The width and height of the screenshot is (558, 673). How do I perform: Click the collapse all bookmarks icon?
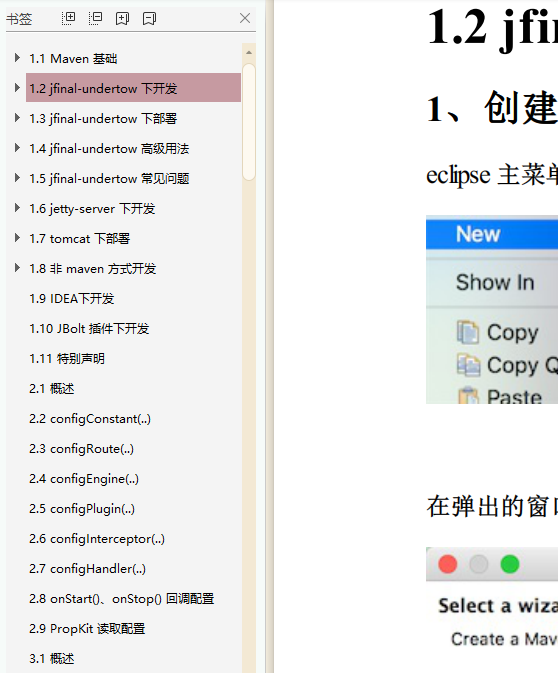click(x=95, y=18)
